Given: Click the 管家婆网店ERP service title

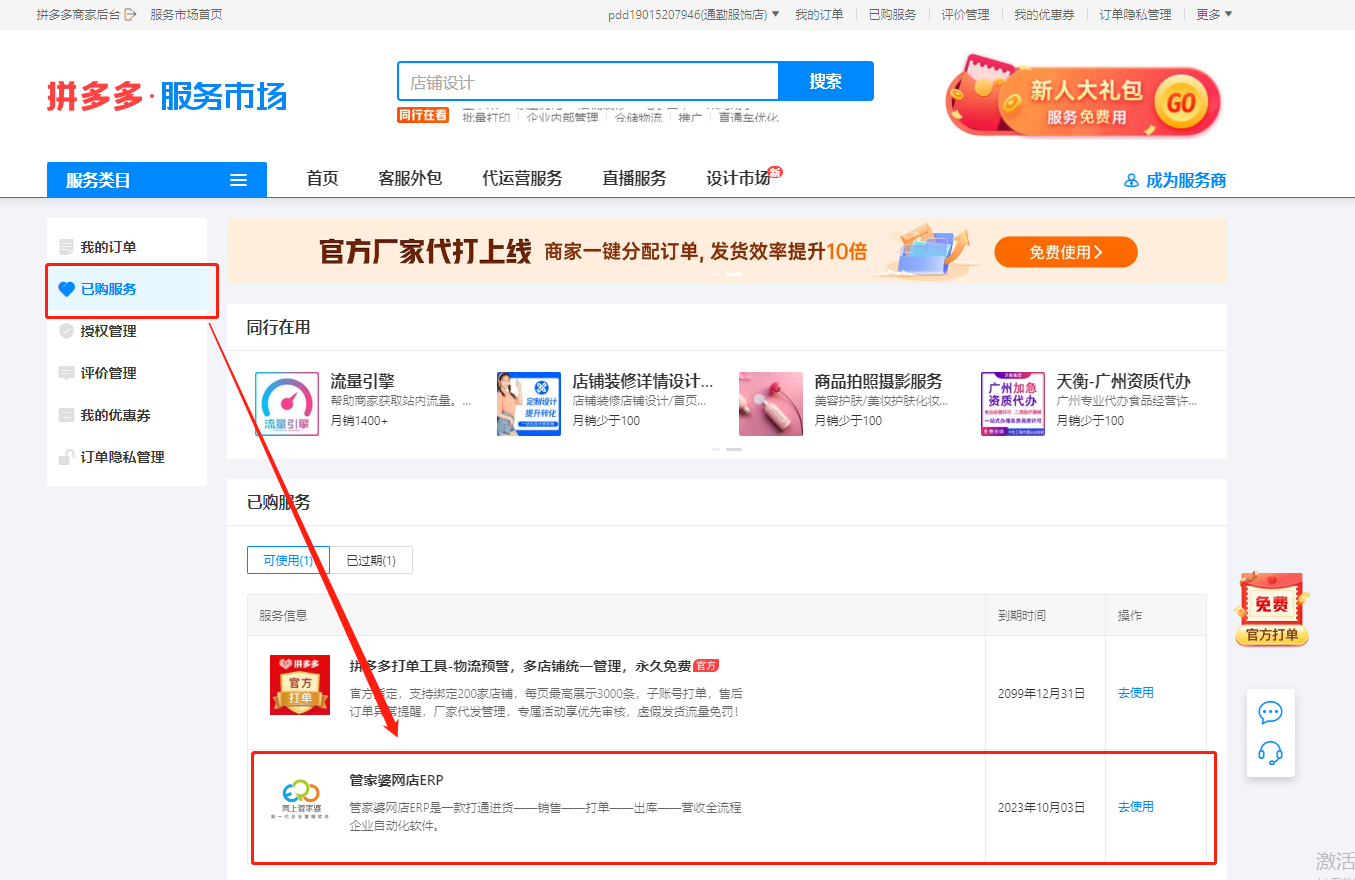Looking at the screenshot, I should (x=396, y=780).
